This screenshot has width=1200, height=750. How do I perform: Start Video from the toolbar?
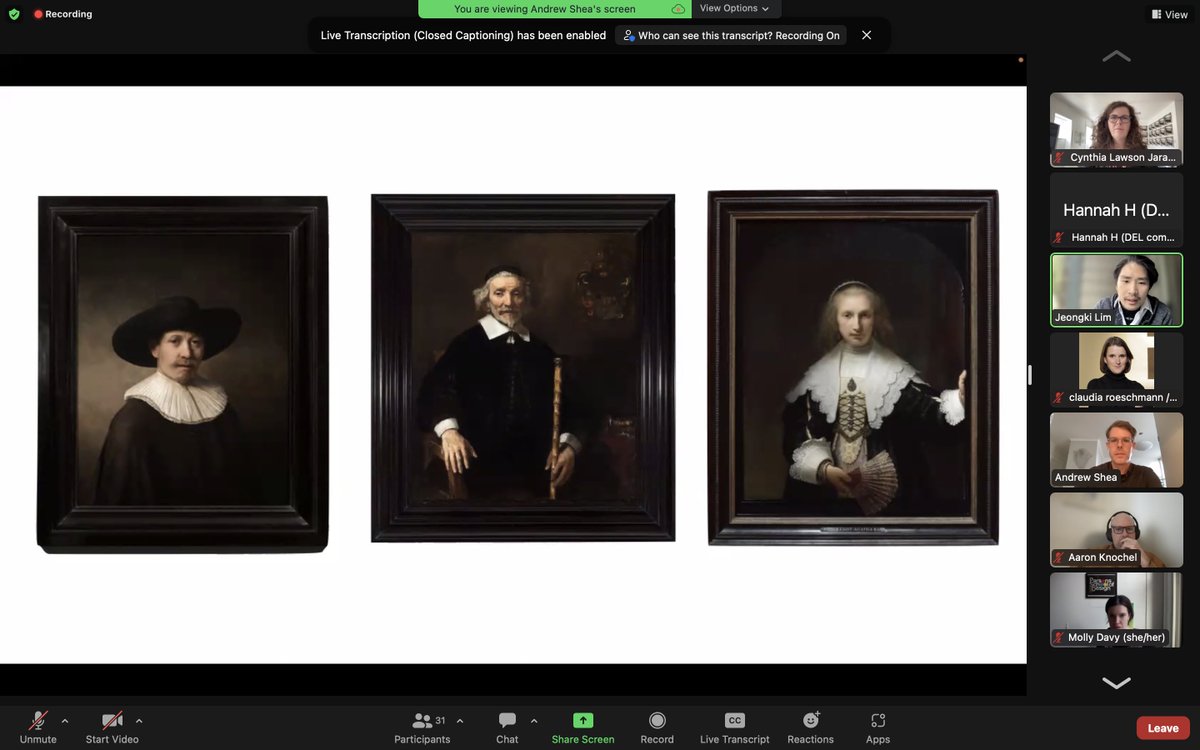(x=112, y=727)
